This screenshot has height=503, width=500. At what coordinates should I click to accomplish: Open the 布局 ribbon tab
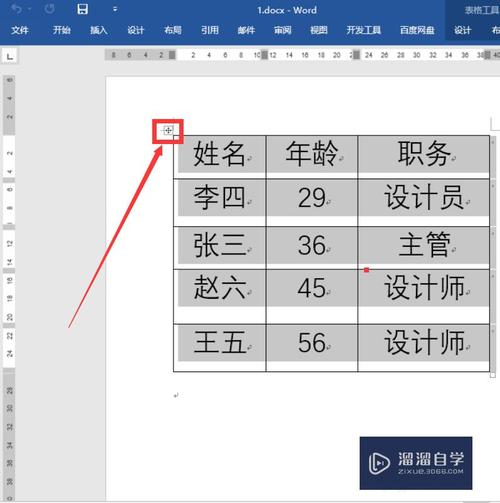pos(173,30)
